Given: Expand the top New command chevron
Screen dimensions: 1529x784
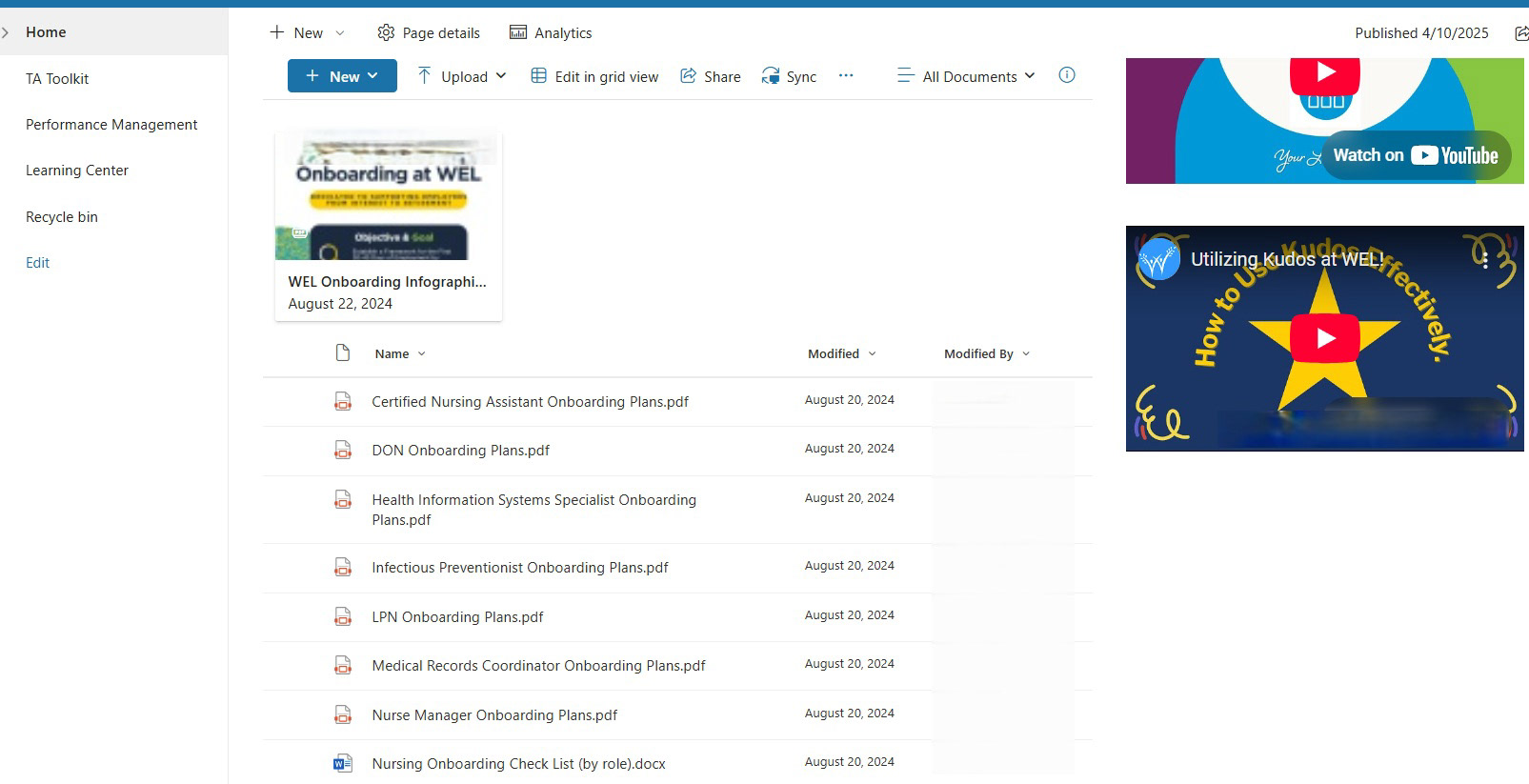Looking at the screenshot, I should (340, 33).
